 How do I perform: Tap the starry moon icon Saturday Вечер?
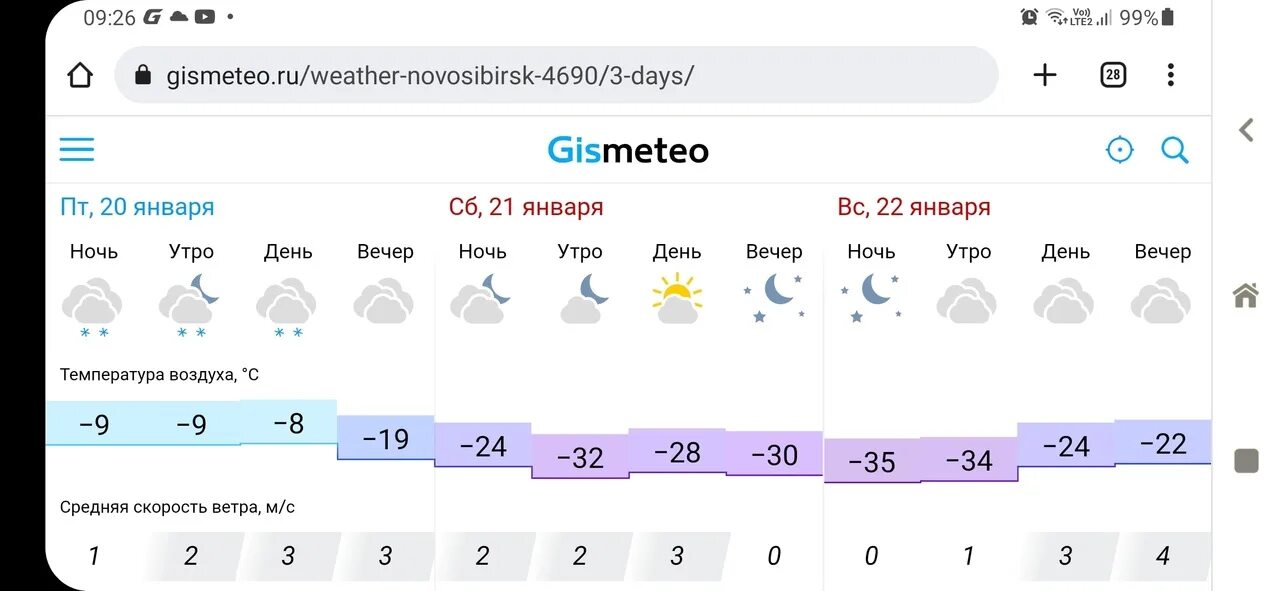[x=774, y=298]
